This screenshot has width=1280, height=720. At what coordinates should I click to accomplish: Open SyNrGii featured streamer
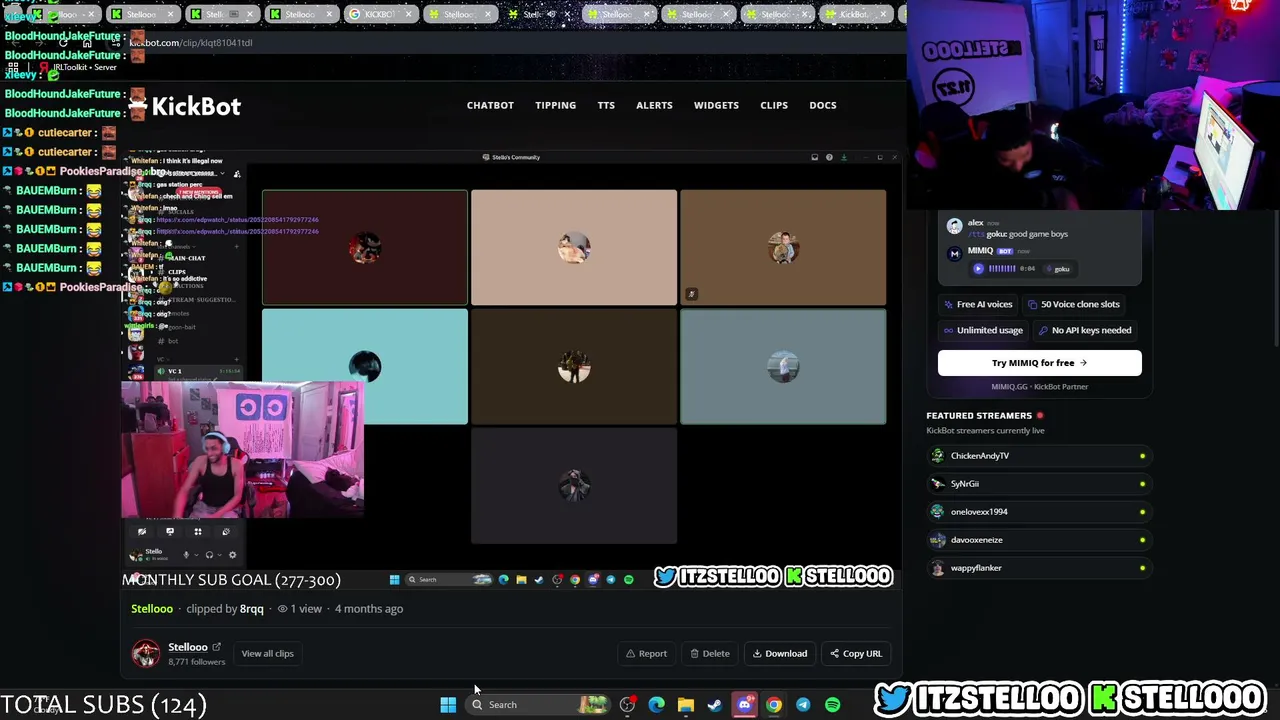pos(1038,484)
